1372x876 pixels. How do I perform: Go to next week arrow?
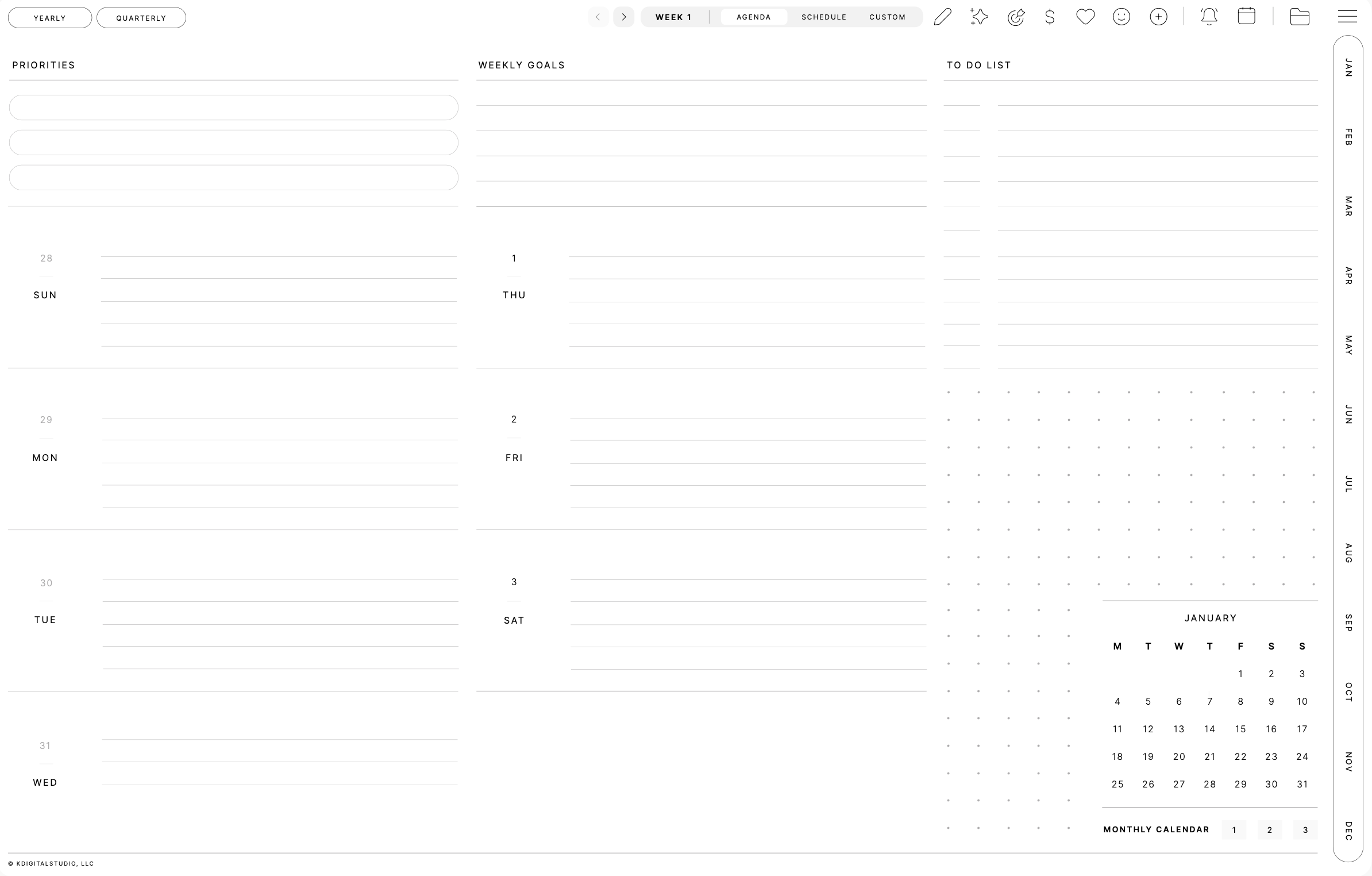(x=624, y=17)
